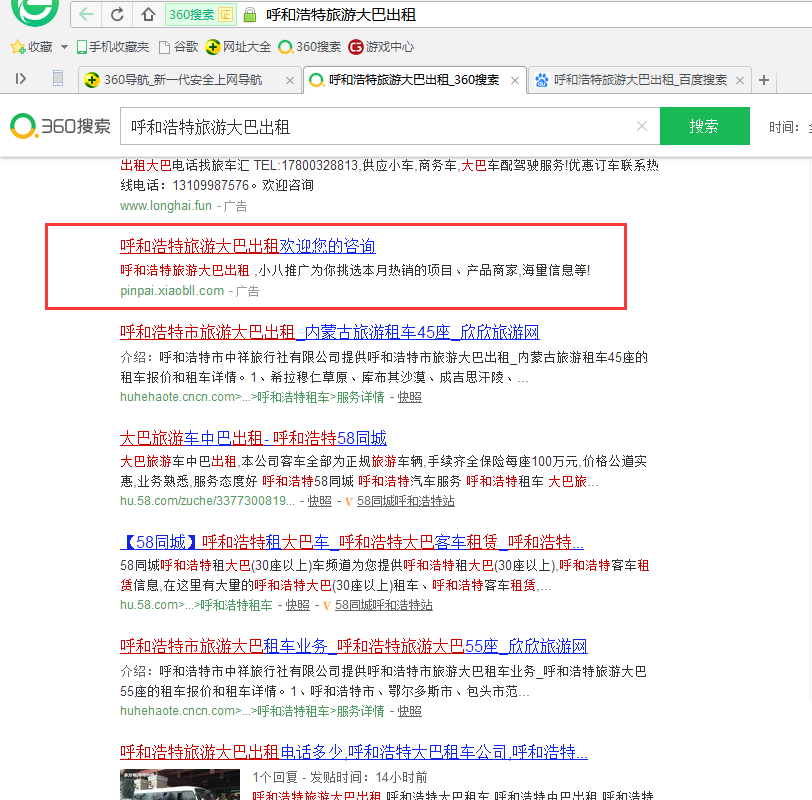The width and height of the screenshot is (812, 800).
Task: Toggle the sidebar panel icon left of tabs
Action: click(21, 79)
